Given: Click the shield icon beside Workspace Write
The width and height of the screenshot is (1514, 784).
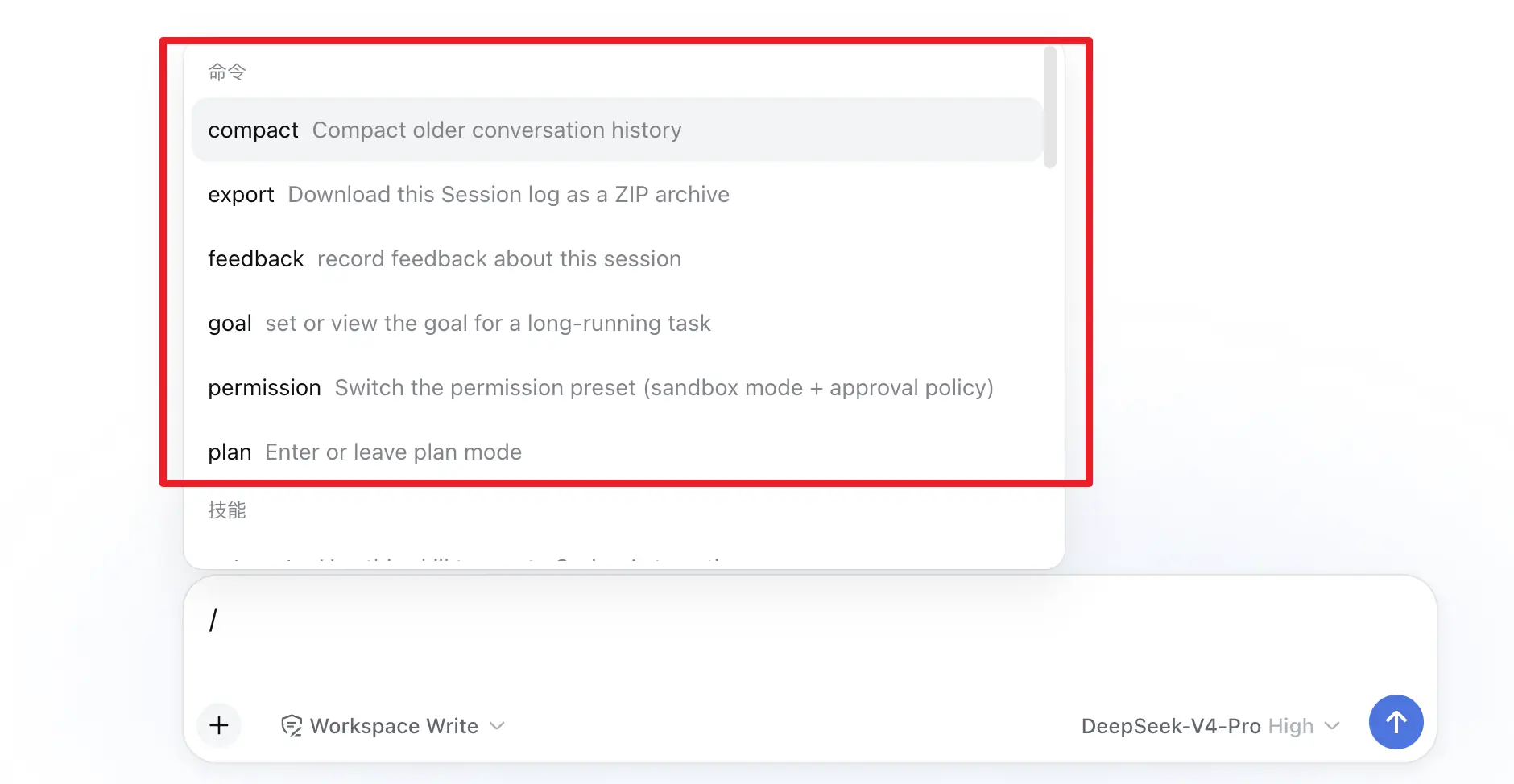Looking at the screenshot, I should (292, 726).
